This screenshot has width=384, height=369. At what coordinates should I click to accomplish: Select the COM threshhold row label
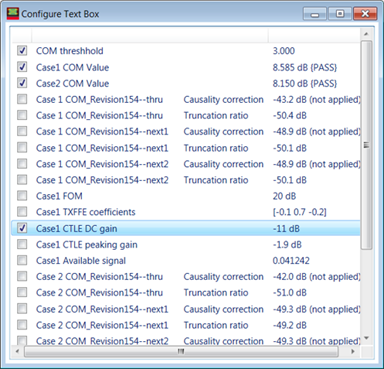(70, 51)
